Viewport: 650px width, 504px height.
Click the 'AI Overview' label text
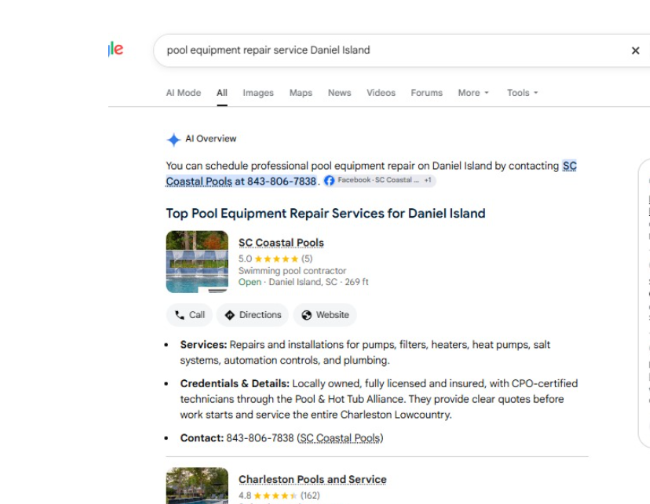211,139
